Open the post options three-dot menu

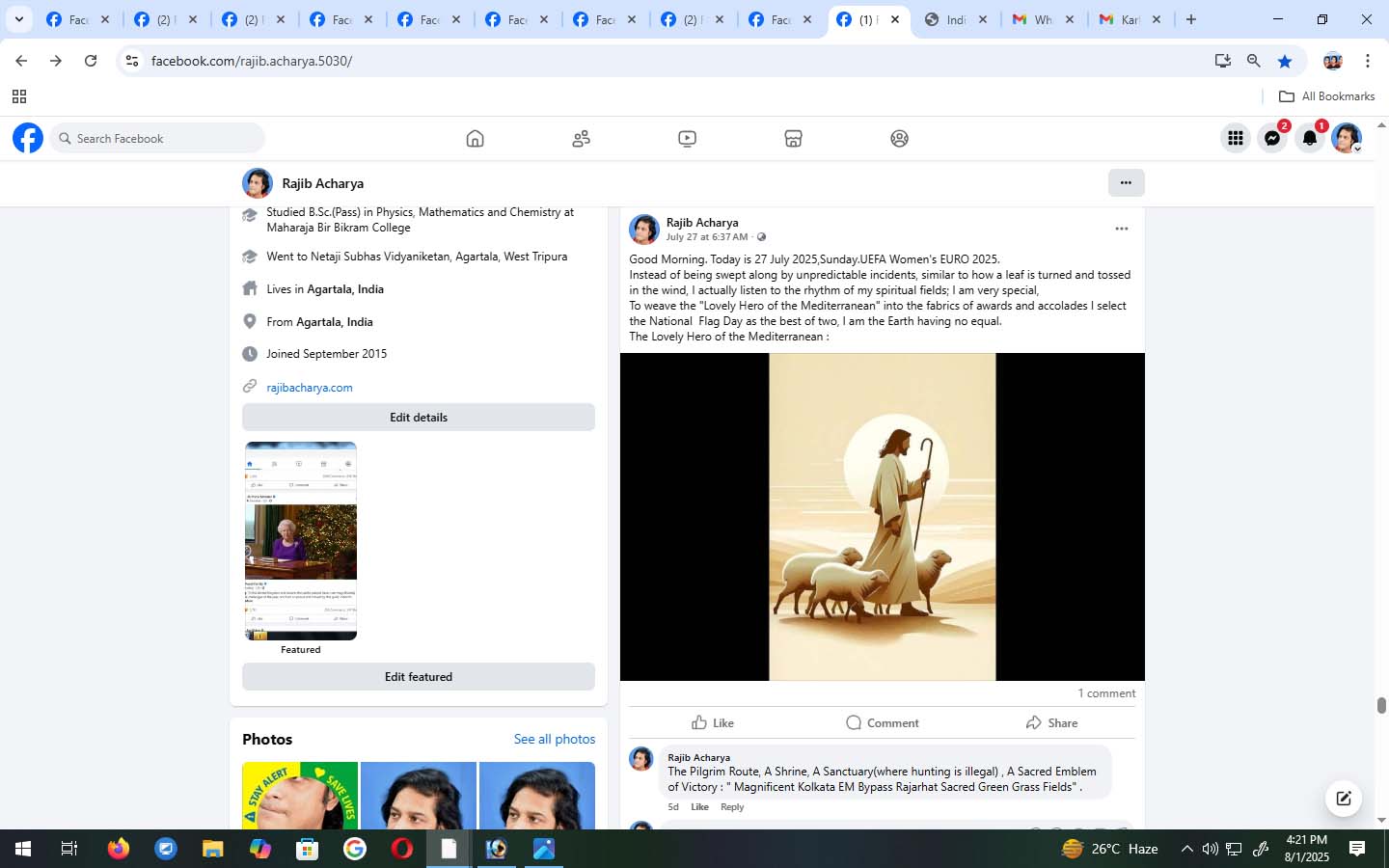[1121, 229]
